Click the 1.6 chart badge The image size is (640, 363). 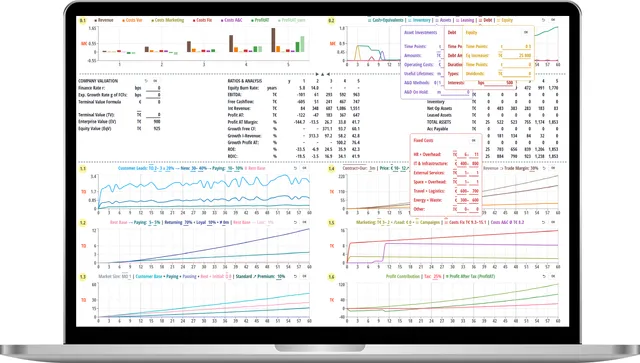click(x=331, y=277)
